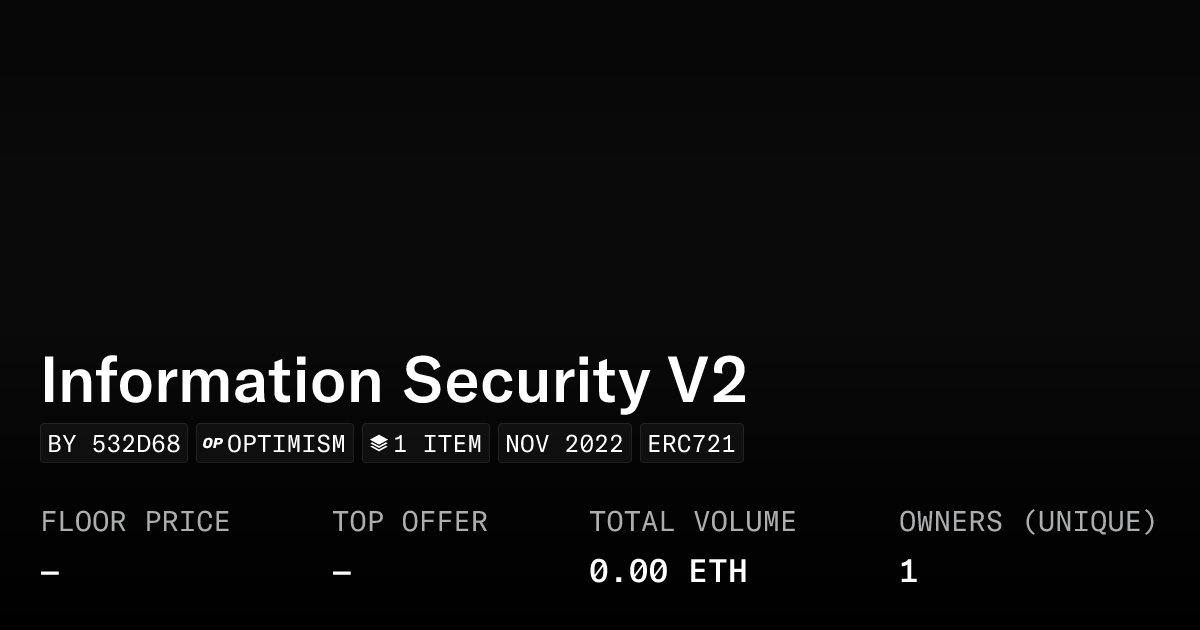The image size is (1200, 630).
Task: Click the NOV 2022 creation date badge
Action: coord(564,444)
